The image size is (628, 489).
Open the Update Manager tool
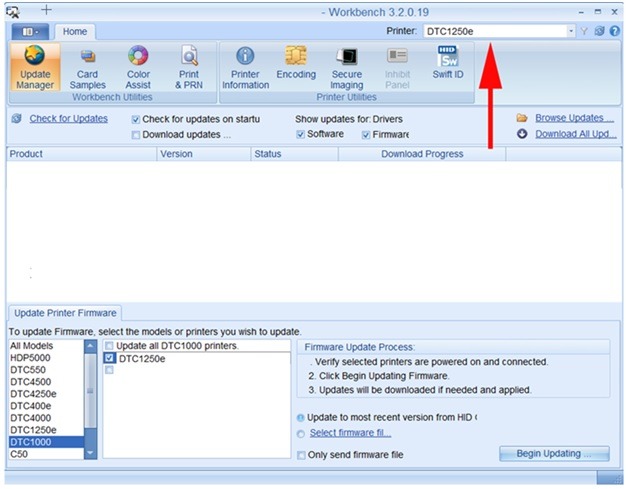pos(35,67)
